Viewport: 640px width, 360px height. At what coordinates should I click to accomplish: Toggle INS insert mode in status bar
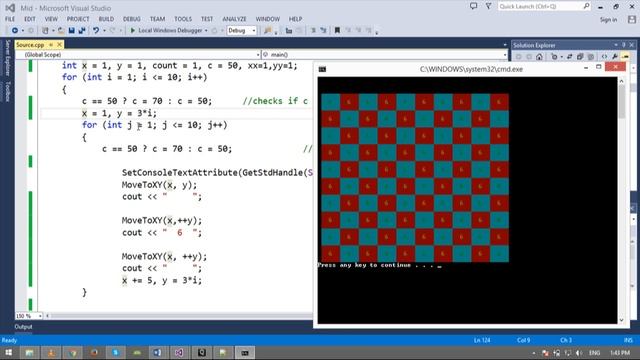628,340
